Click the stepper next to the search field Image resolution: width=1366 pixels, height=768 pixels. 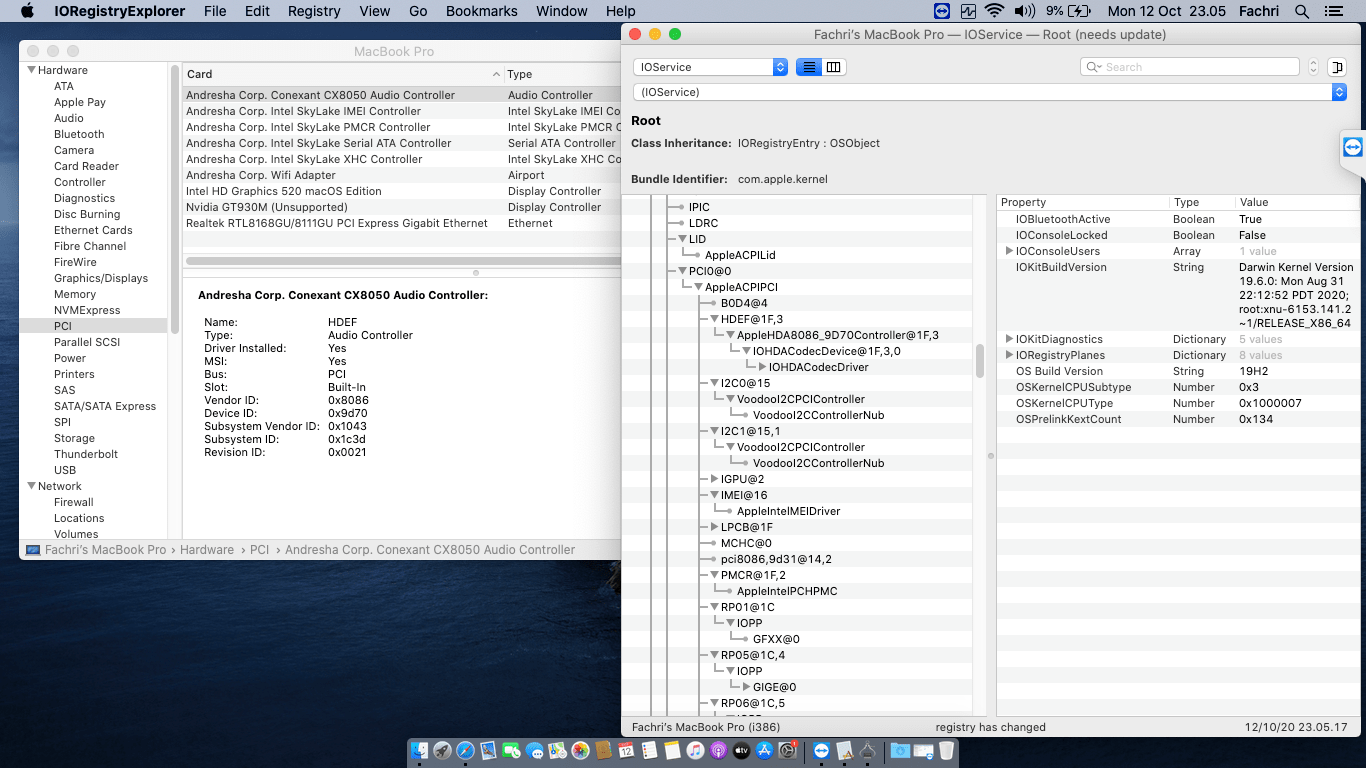click(x=1314, y=67)
